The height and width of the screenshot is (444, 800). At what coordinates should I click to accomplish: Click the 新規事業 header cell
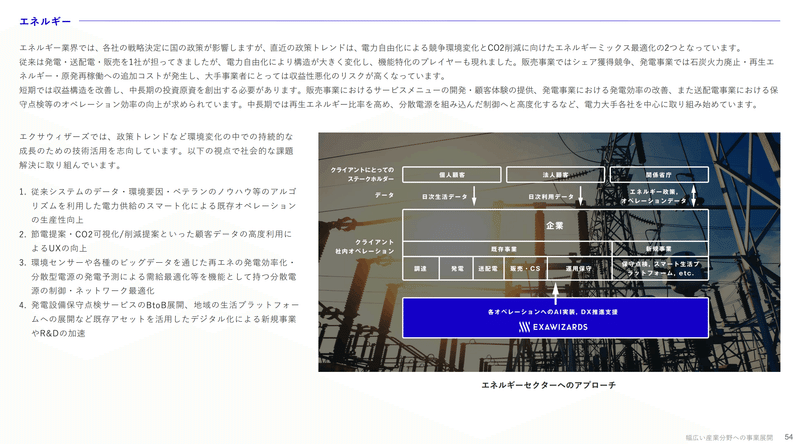[x=660, y=249]
